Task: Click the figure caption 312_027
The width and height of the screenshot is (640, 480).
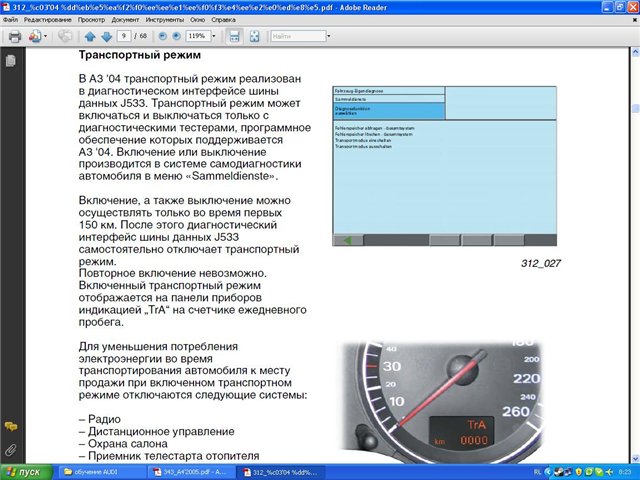Action: pyautogui.click(x=540, y=263)
